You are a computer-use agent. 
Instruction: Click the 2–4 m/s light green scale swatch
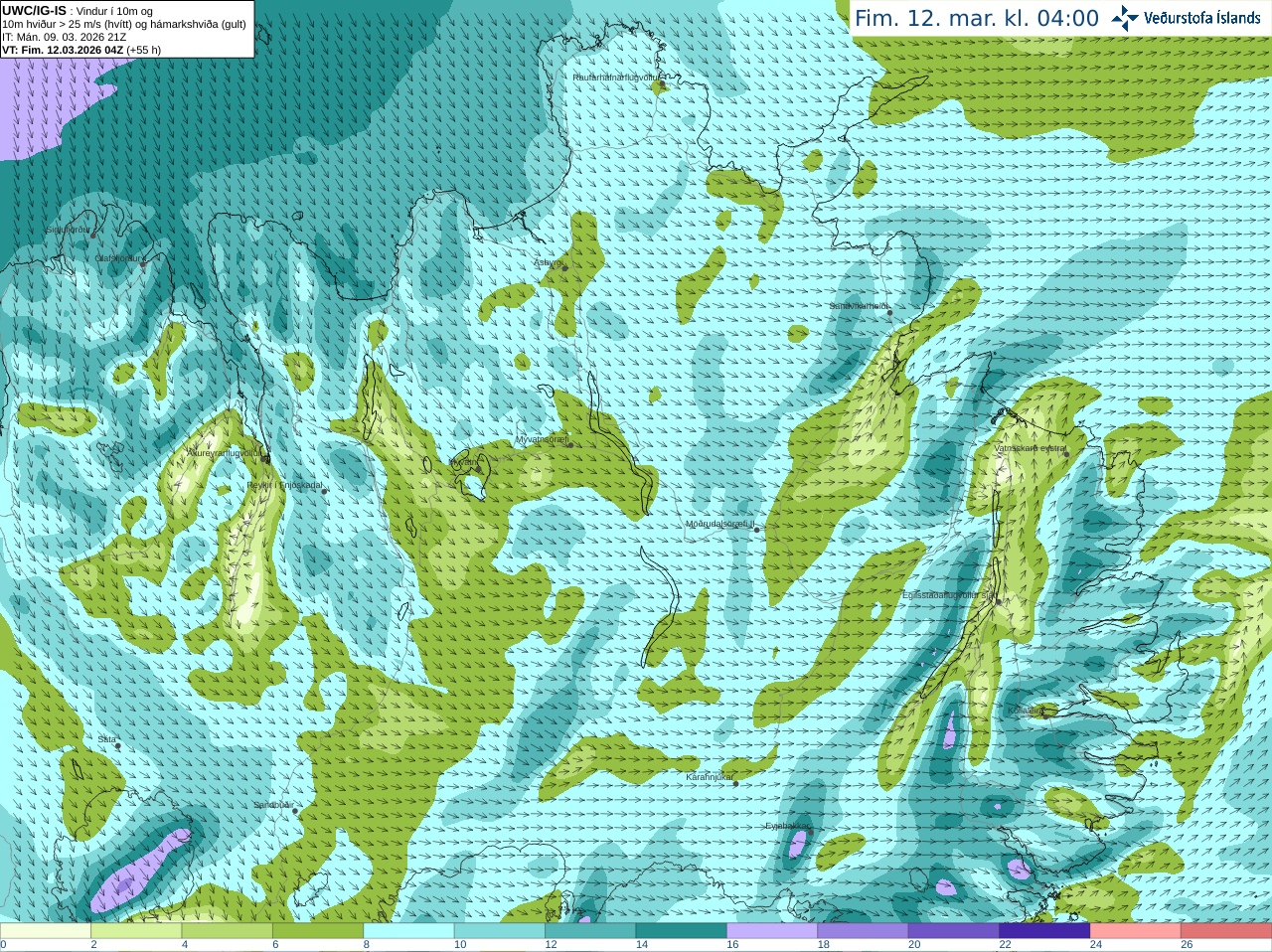(x=136, y=931)
